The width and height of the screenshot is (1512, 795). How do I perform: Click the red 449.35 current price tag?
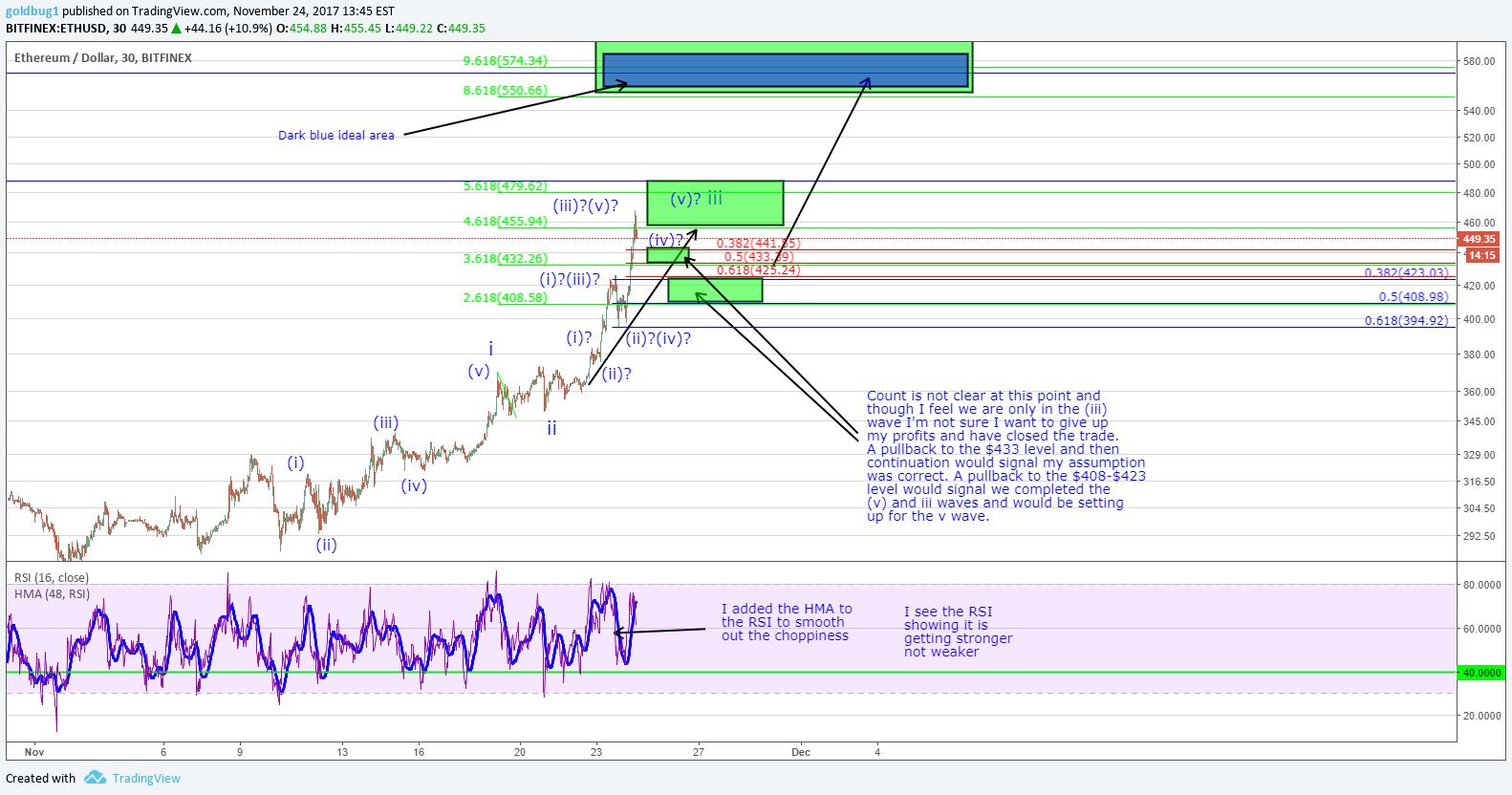[1479, 239]
